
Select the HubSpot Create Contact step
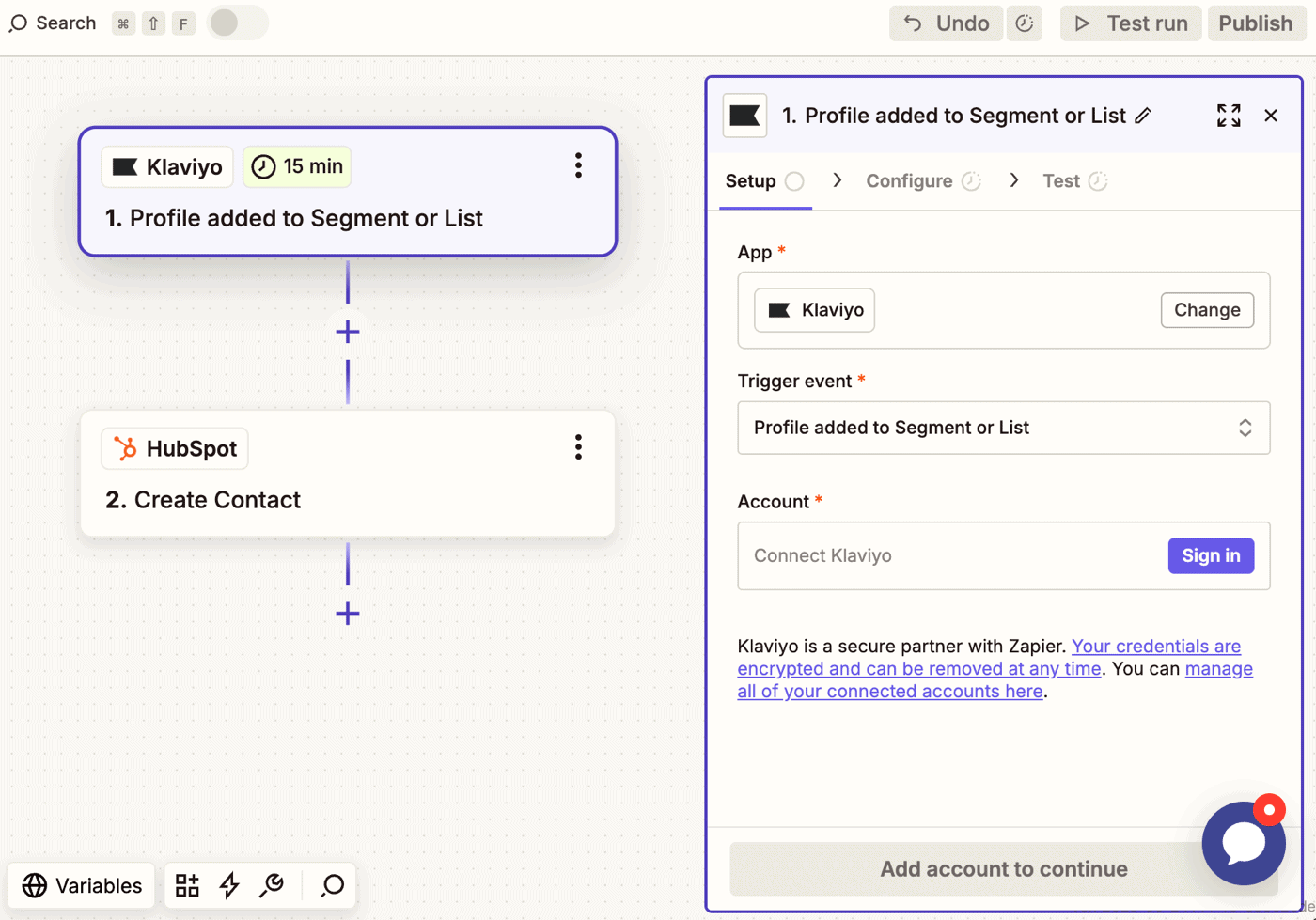[348, 474]
